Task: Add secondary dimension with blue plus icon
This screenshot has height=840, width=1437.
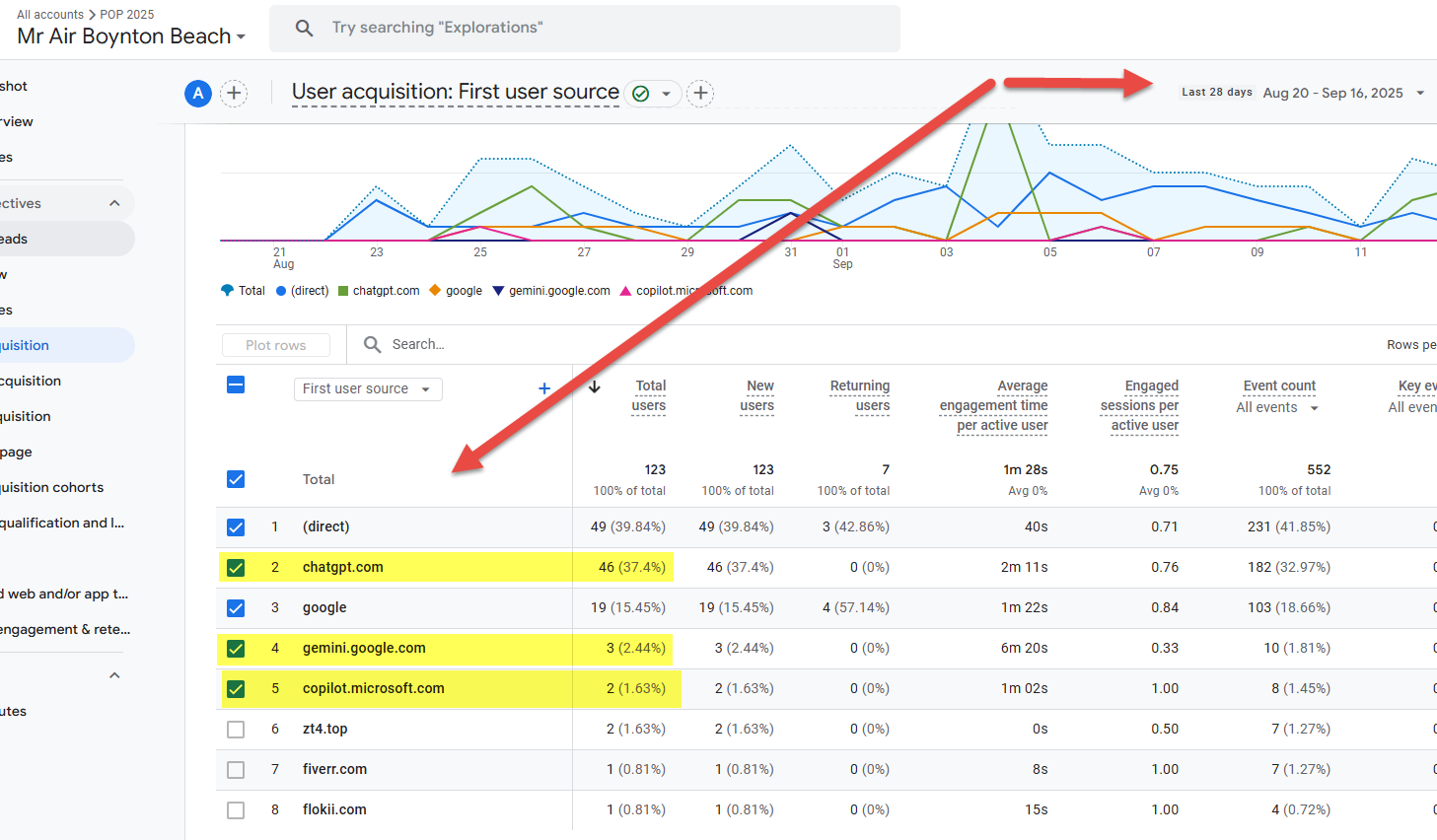Action: (543, 388)
